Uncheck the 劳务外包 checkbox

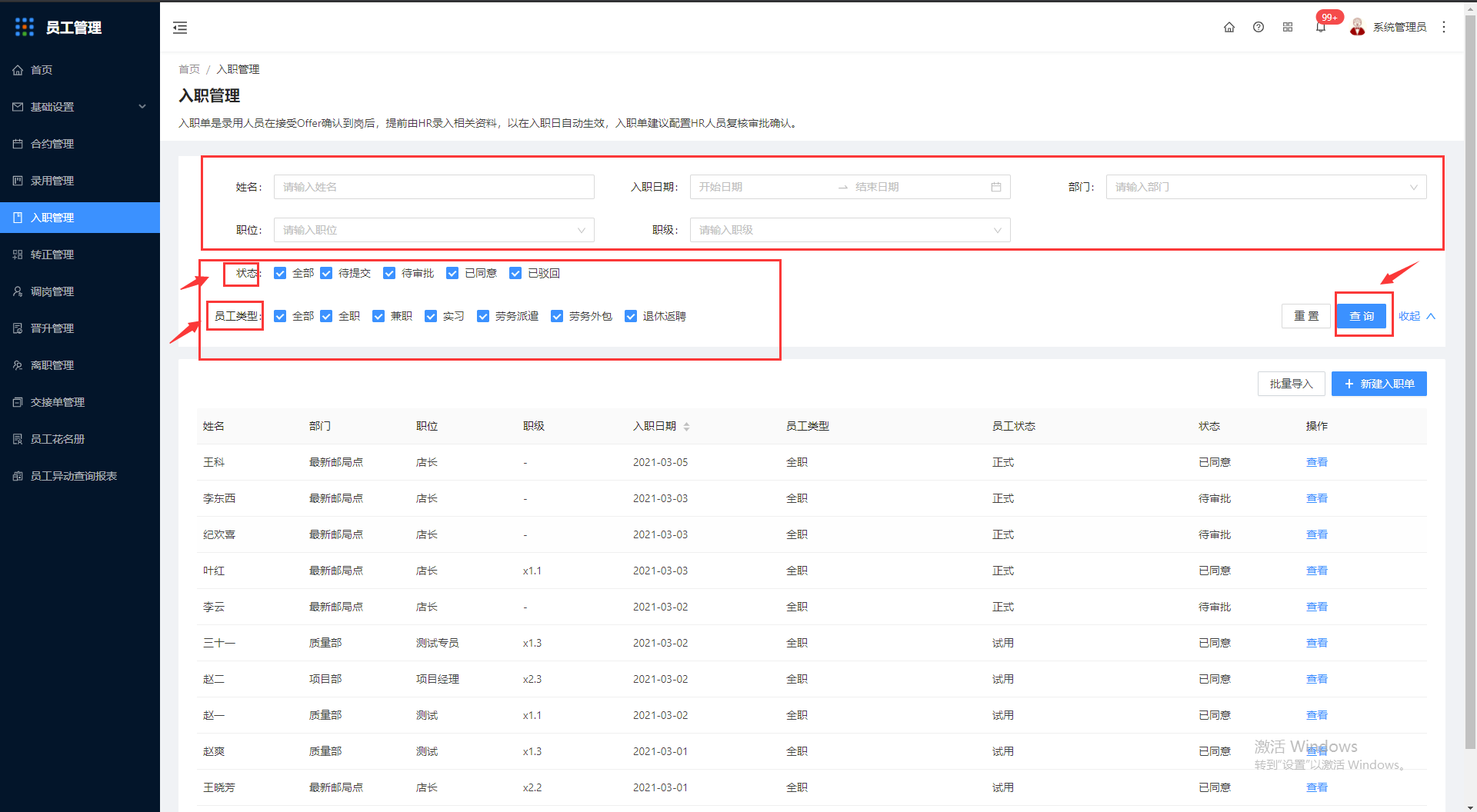point(557,316)
